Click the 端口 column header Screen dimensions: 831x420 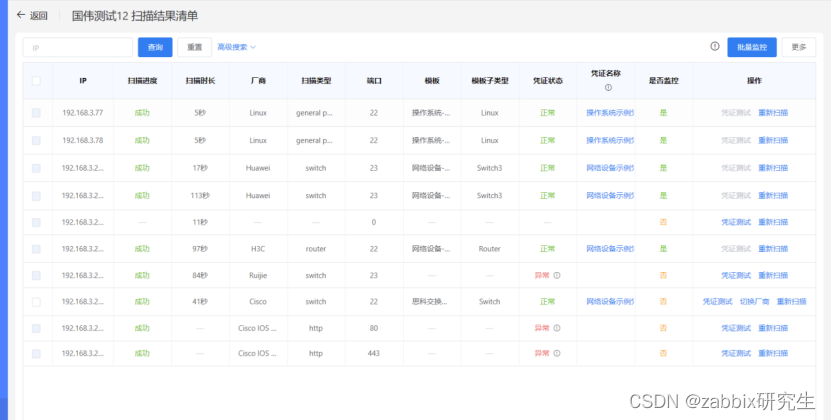(374, 81)
